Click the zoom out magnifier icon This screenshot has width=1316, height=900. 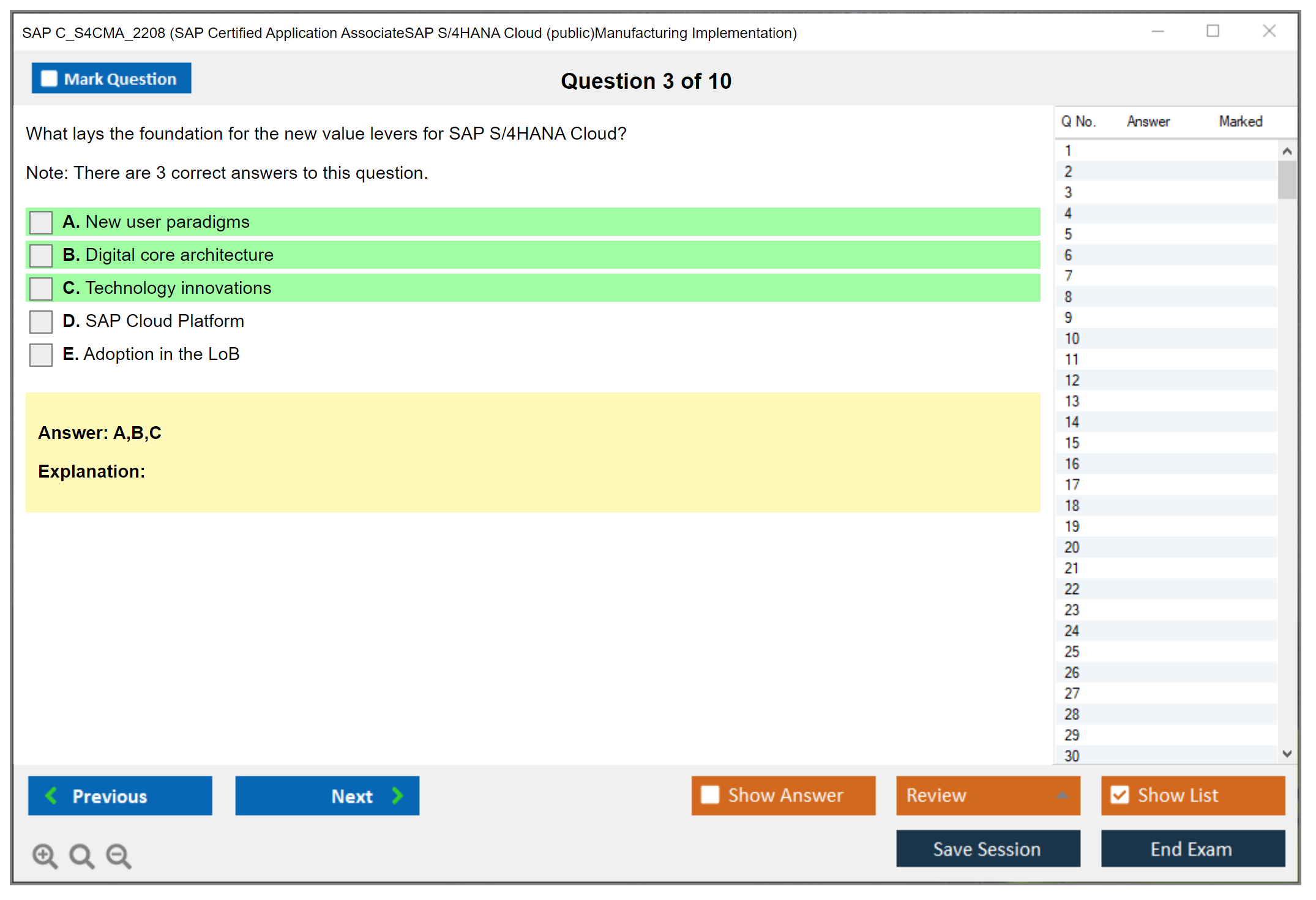[119, 855]
